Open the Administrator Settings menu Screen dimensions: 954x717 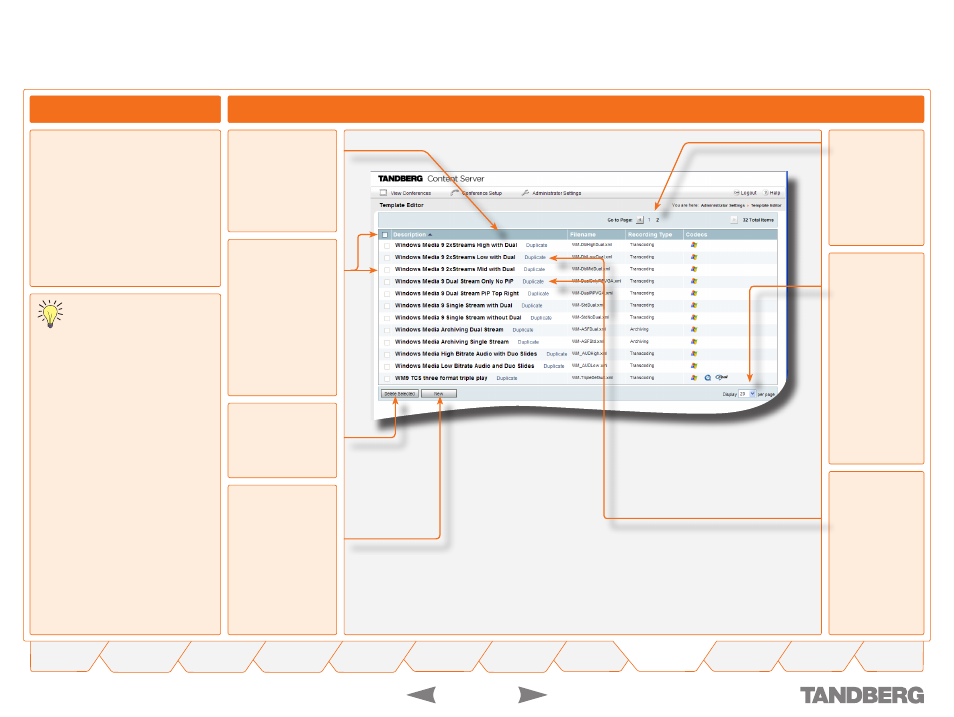557,193
